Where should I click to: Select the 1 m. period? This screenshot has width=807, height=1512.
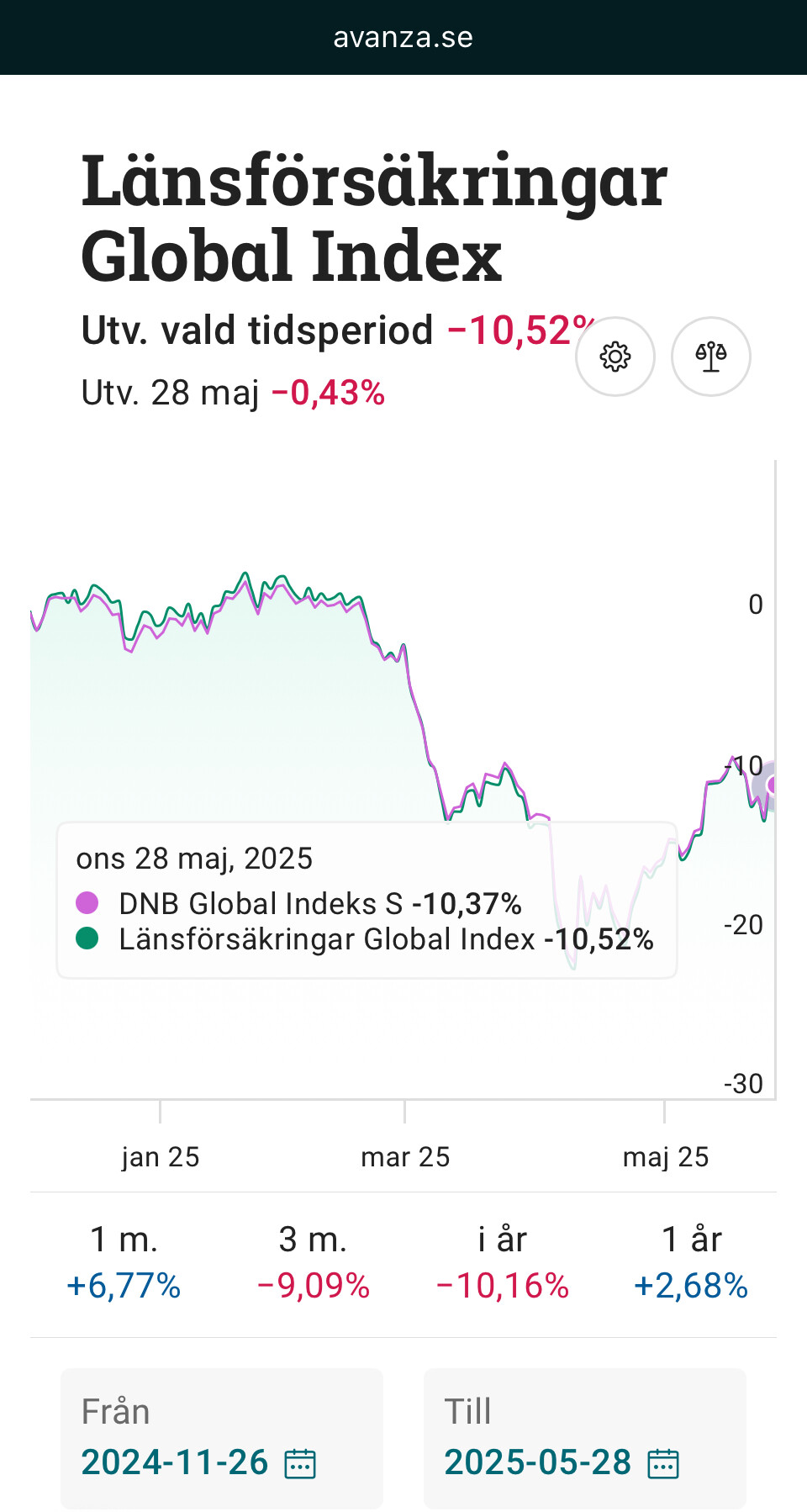pyautogui.click(x=124, y=1261)
